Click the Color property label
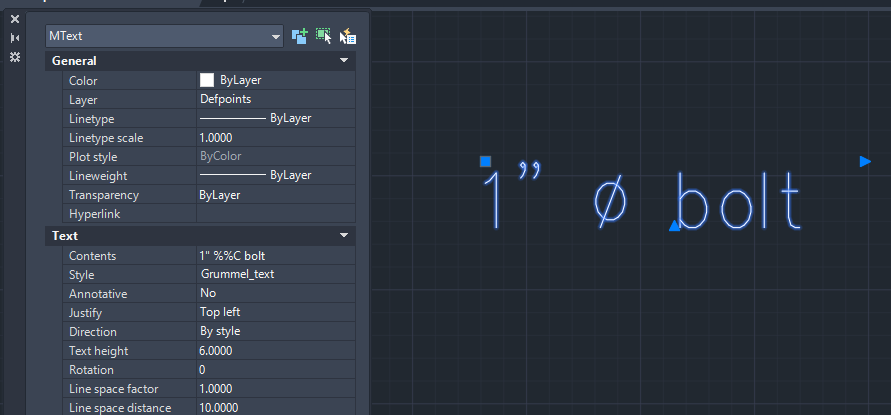The image size is (891, 415). (x=83, y=81)
